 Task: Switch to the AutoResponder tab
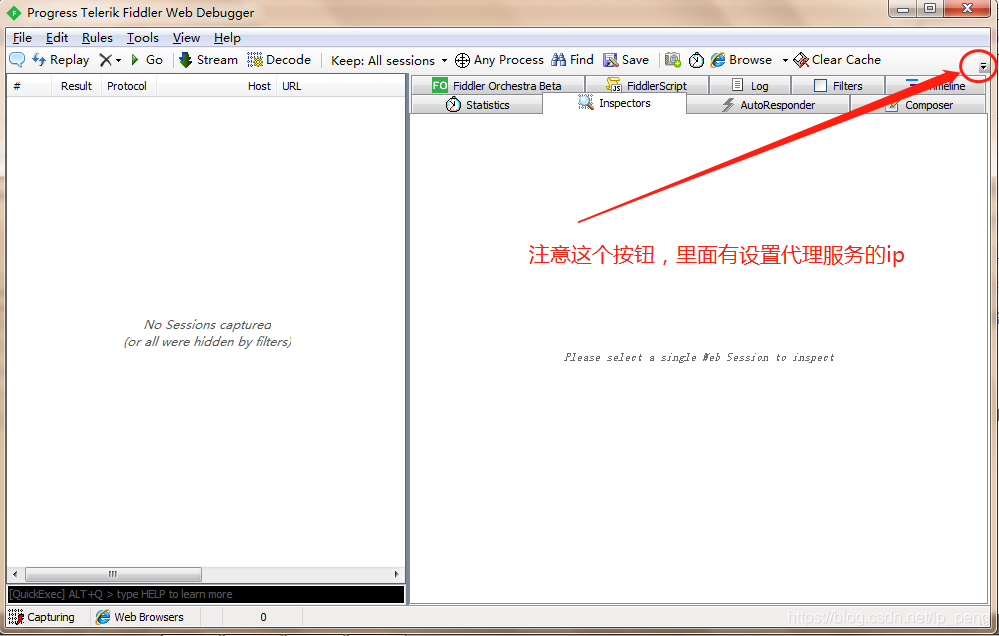click(768, 105)
